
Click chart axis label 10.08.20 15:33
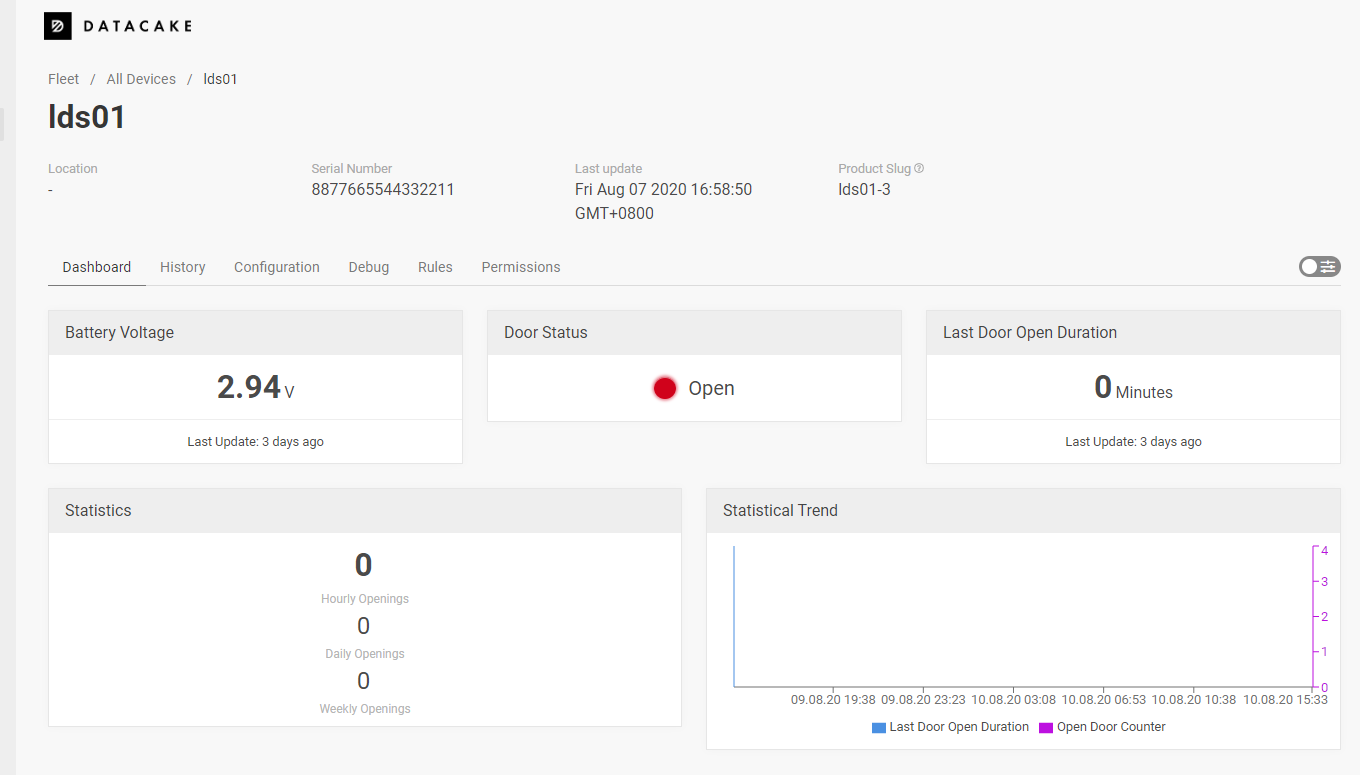click(1285, 700)
